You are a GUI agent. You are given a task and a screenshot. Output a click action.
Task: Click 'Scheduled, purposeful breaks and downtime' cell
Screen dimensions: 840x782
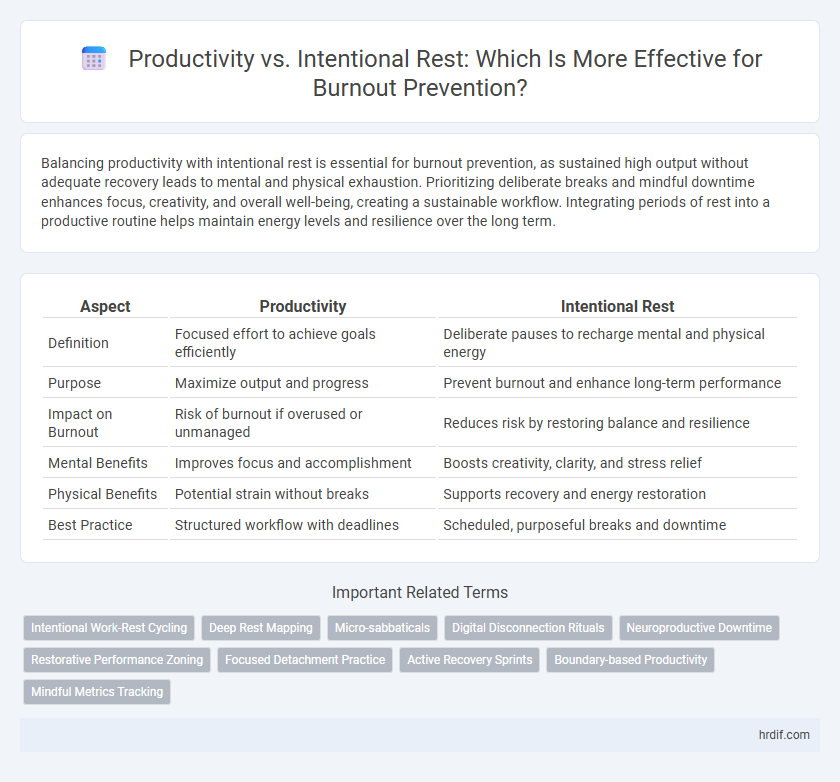[x=617, y=525]
